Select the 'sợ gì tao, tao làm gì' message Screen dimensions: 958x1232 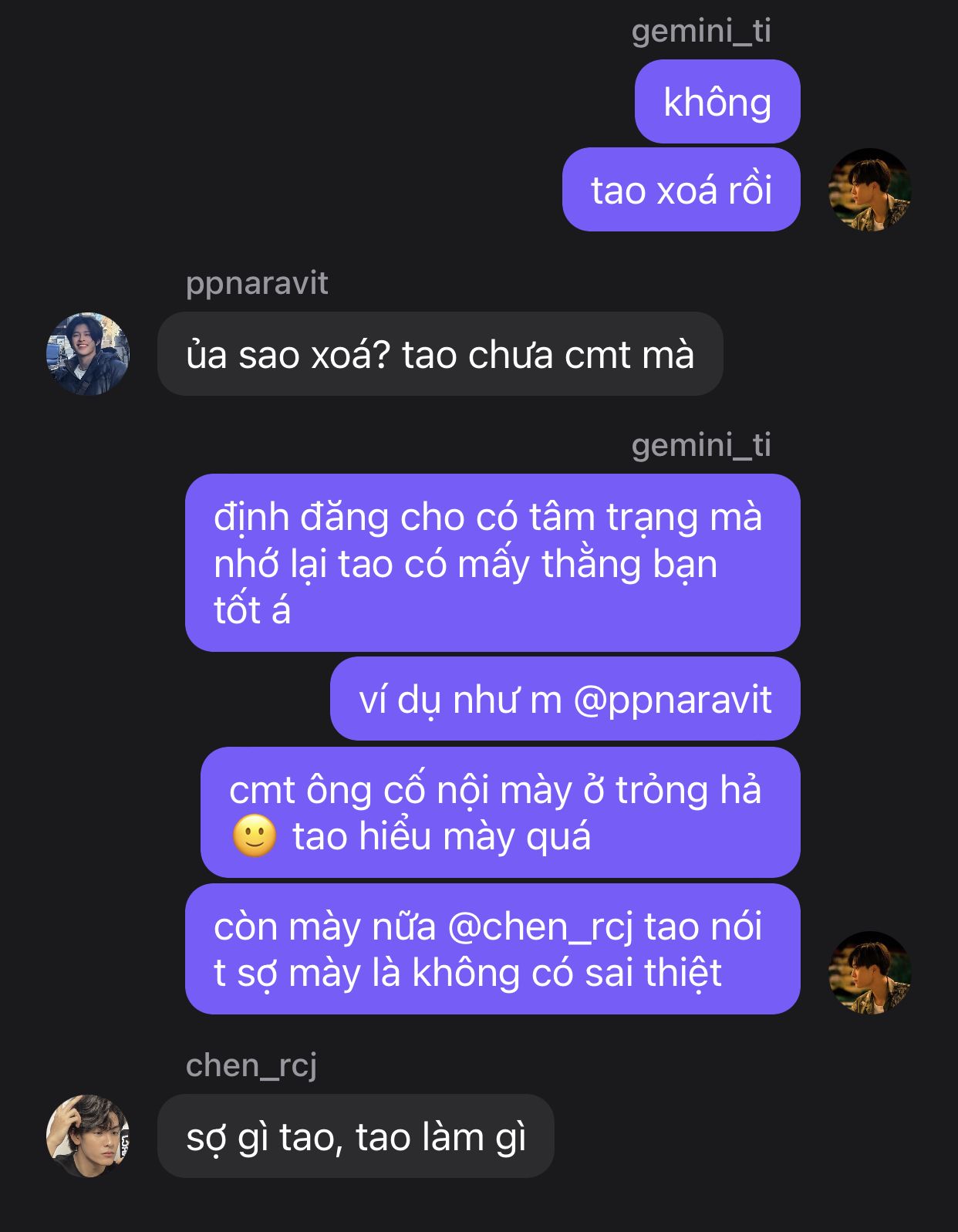[x=356, y=1136]
